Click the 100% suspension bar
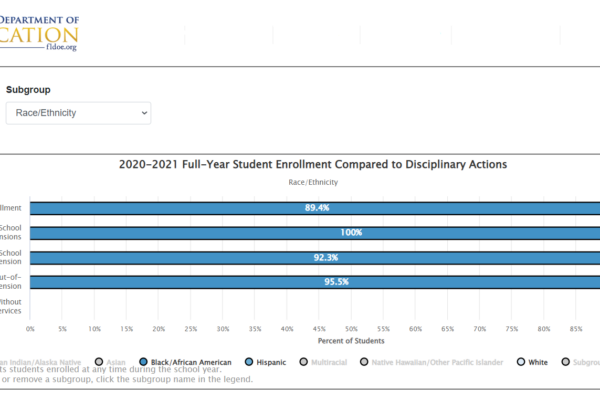This screenshot has height=400, width=600. (315, 233)
